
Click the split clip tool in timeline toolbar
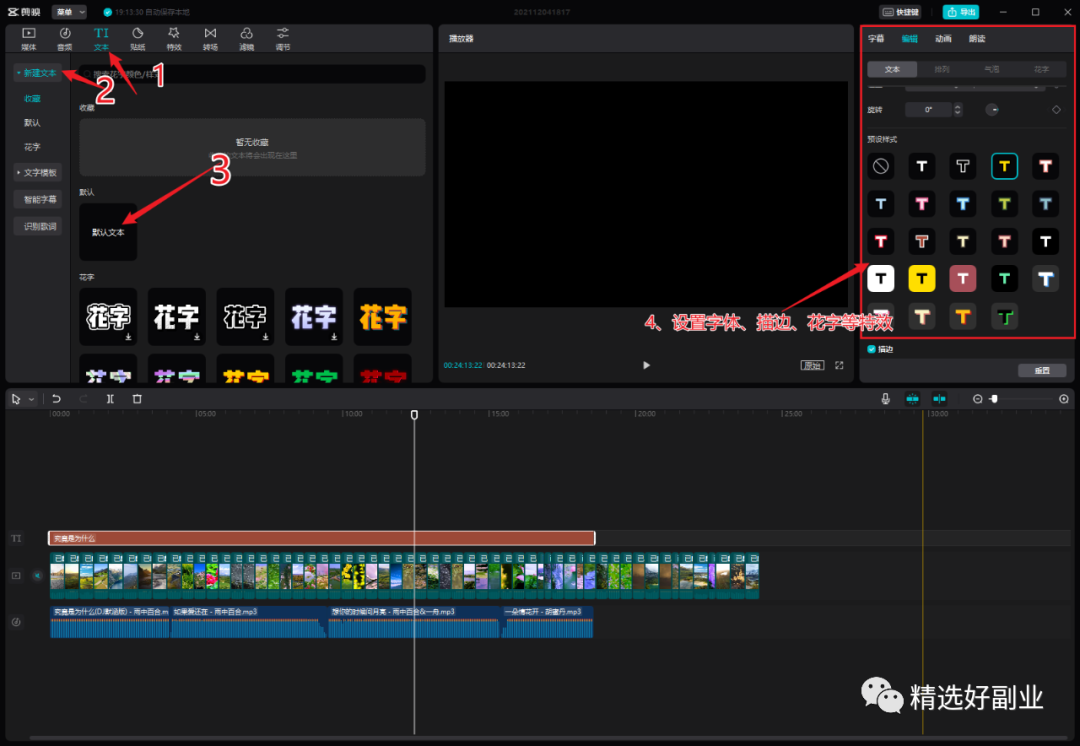point(110,399)
